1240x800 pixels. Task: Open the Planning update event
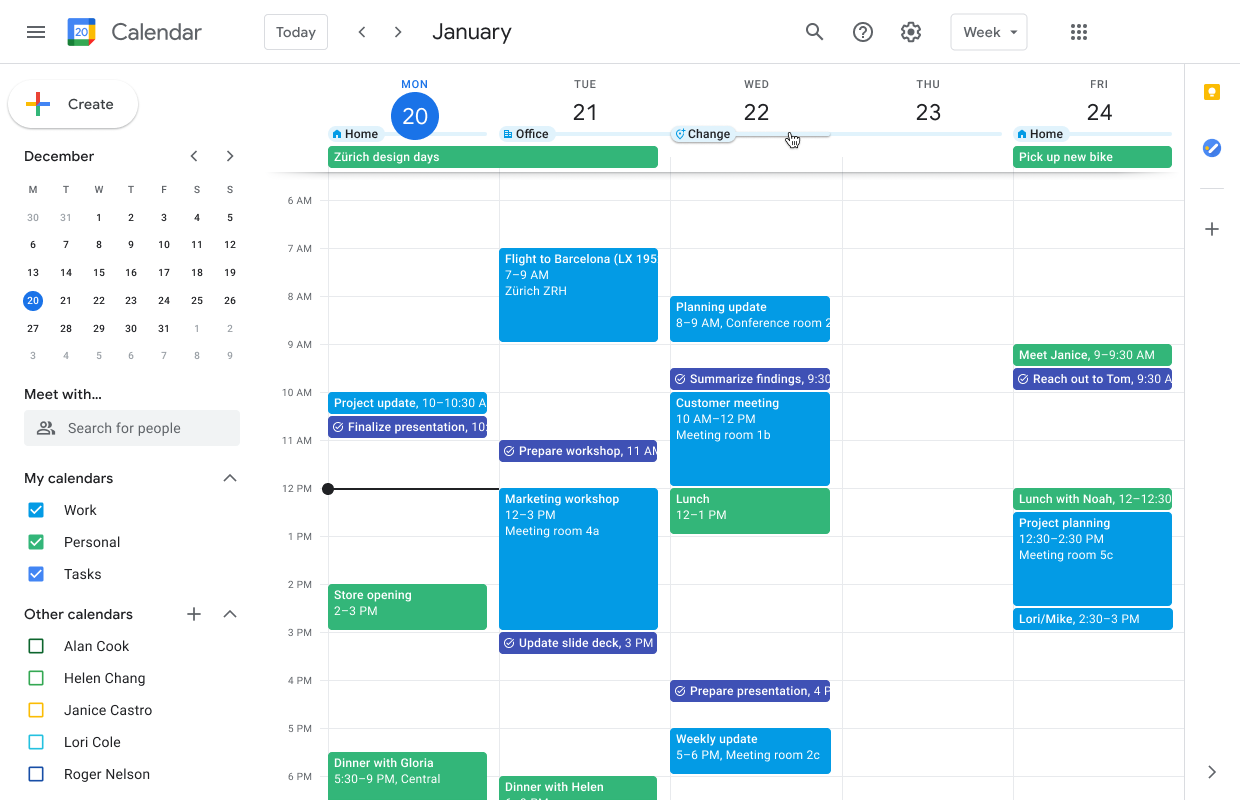click(750, 319)
